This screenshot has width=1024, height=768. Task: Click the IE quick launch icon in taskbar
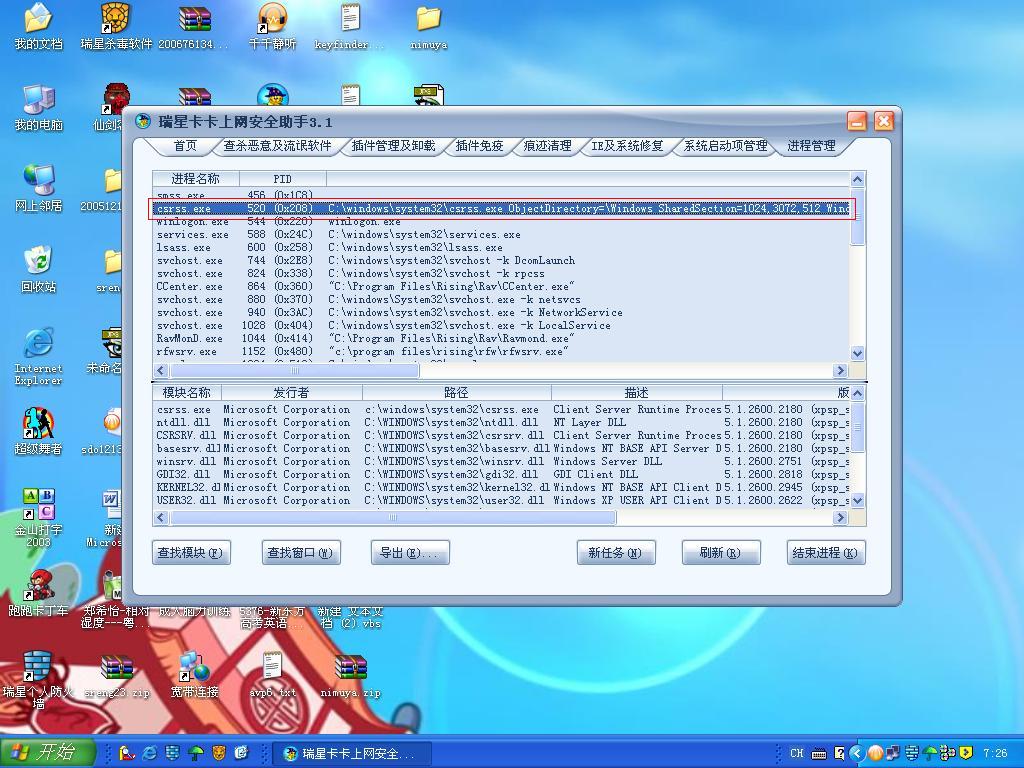[x=150, y=753]
